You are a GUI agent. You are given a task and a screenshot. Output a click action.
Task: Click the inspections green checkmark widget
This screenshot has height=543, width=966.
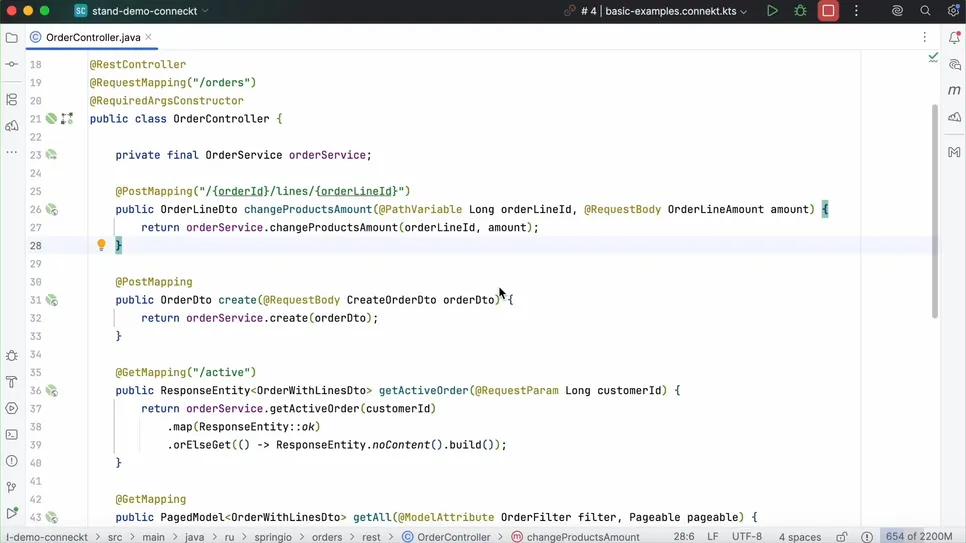click(933, 57)
